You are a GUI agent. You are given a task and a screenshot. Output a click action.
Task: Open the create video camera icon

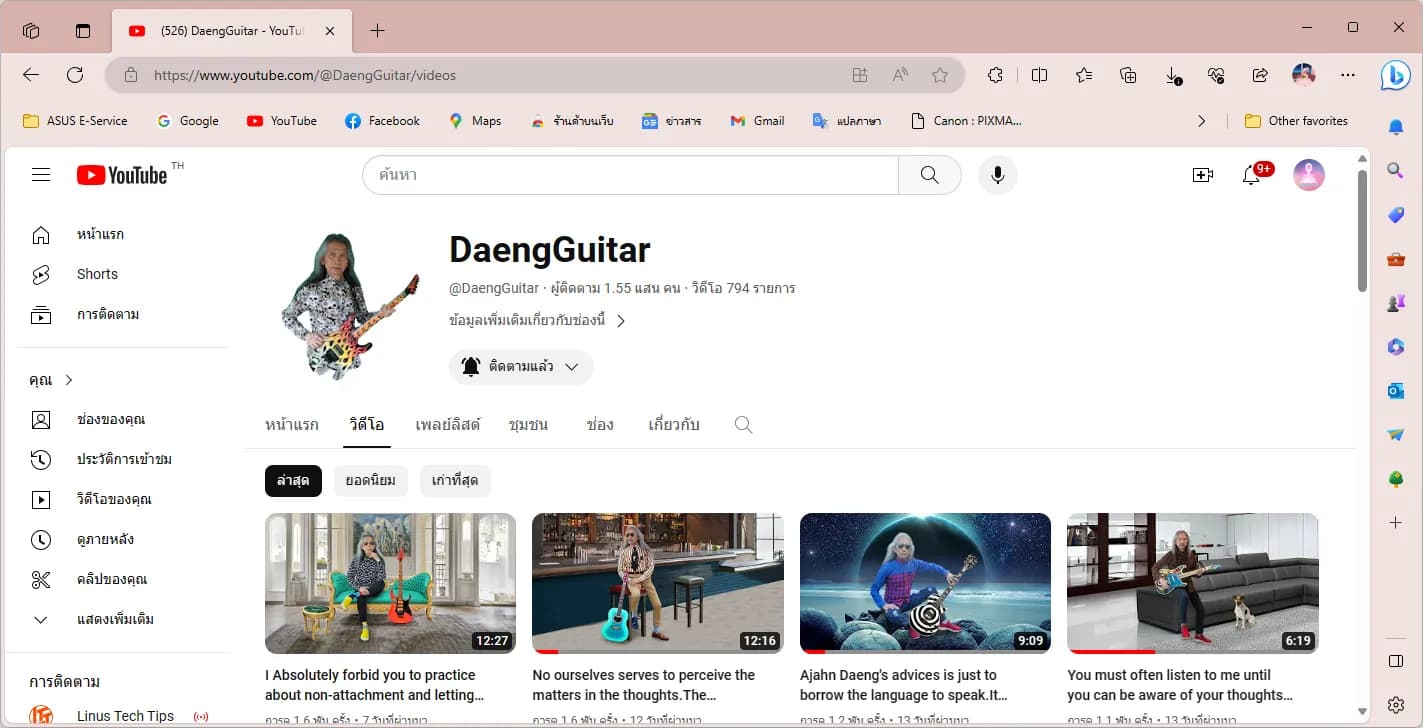pos(1203,175)
